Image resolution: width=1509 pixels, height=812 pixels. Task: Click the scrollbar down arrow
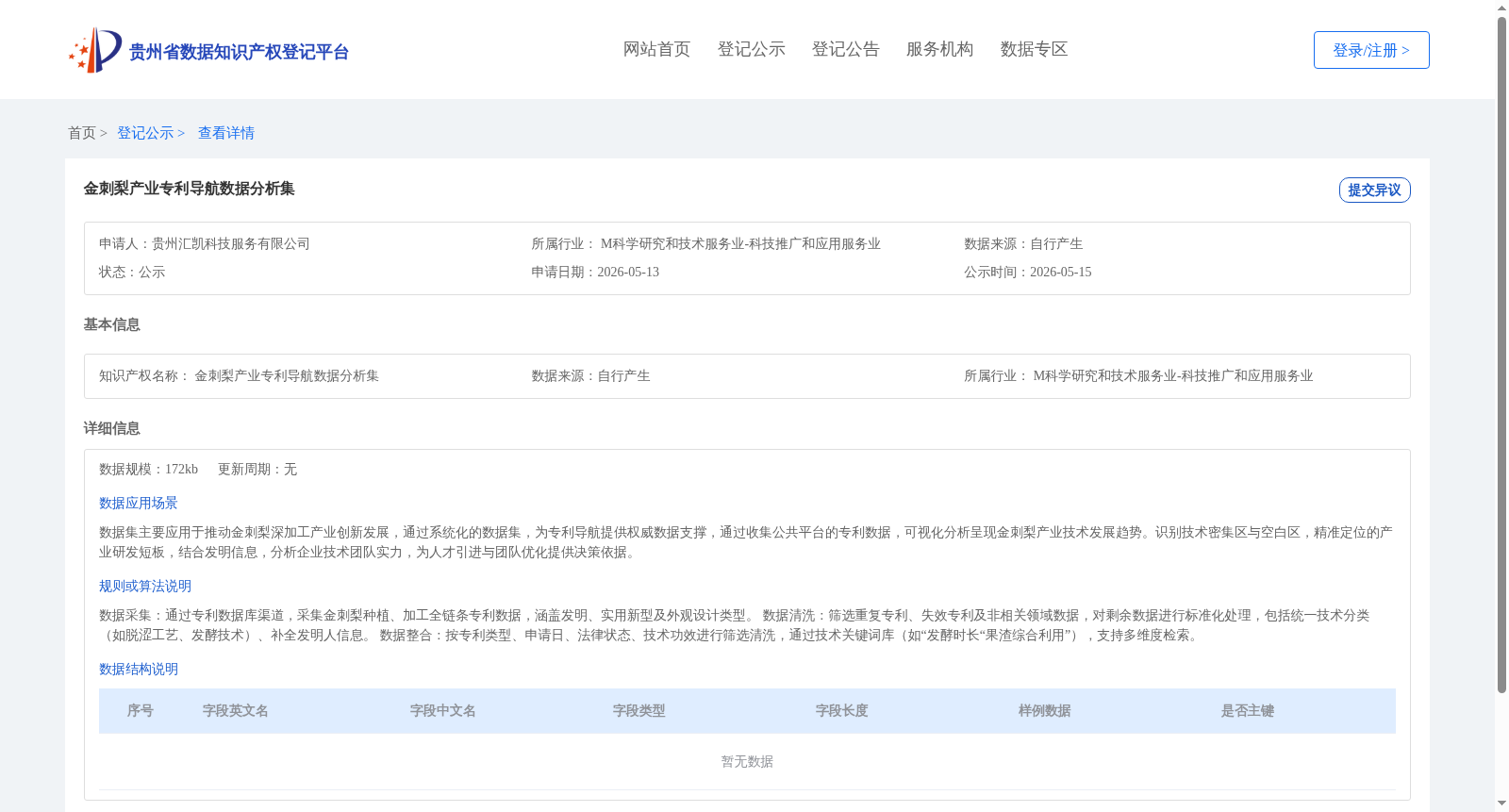point(1501,804)
